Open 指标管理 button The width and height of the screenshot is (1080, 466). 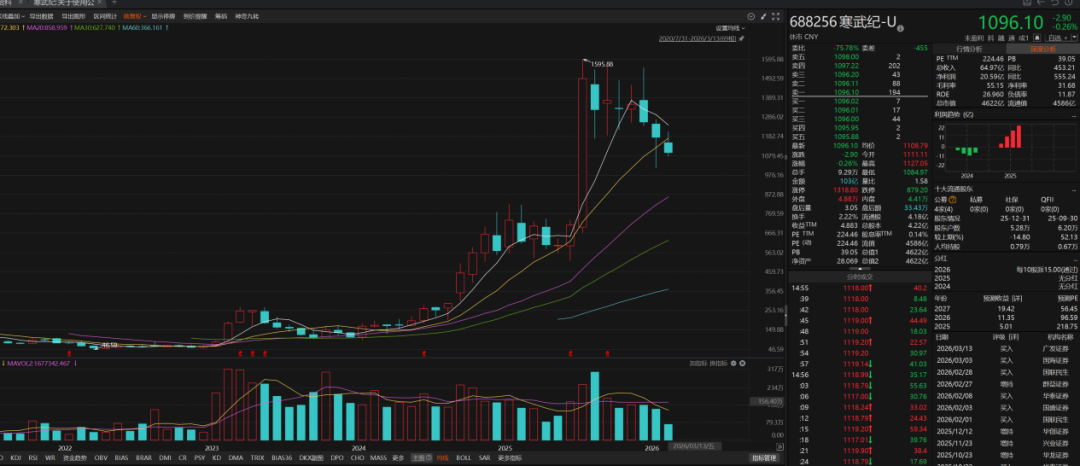(x=764, y=458)
